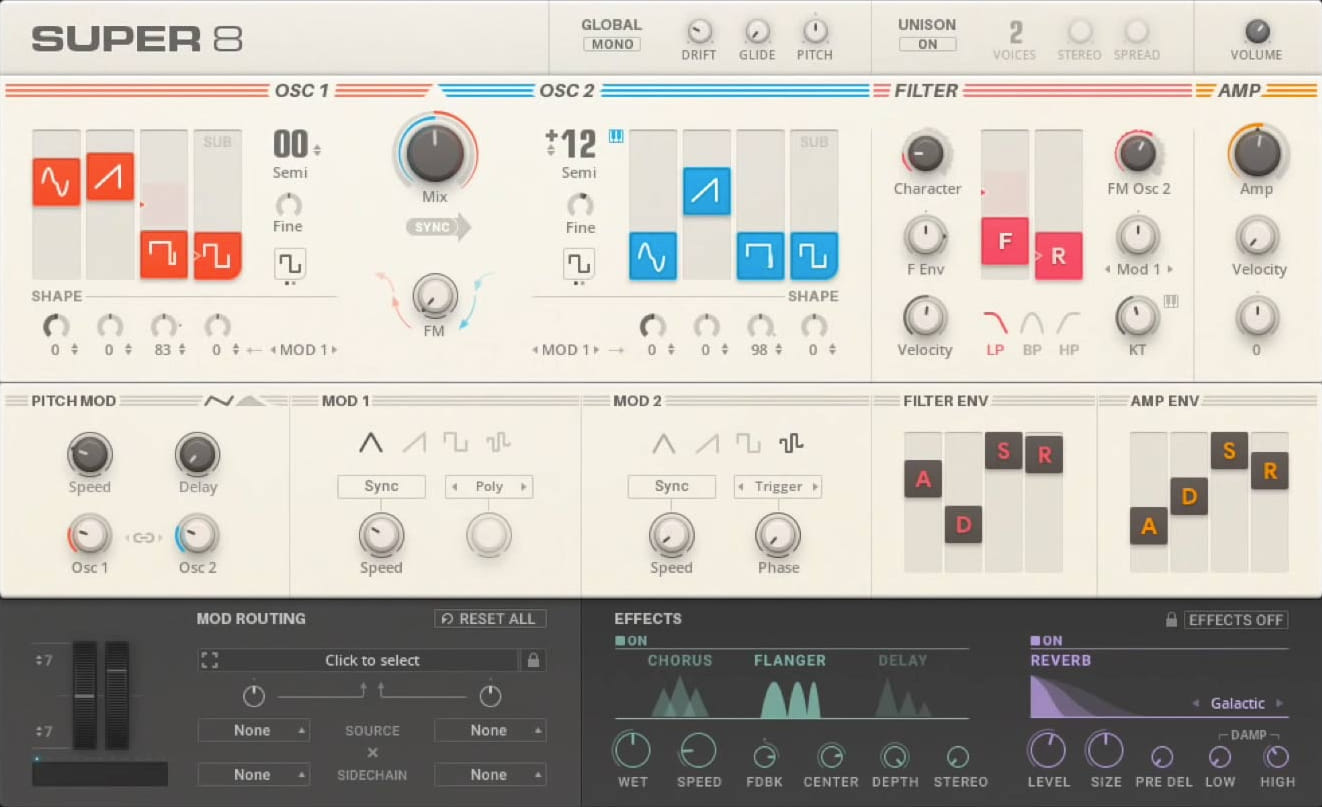Click the Amp Env S slider block

(x=1229, y=451)
